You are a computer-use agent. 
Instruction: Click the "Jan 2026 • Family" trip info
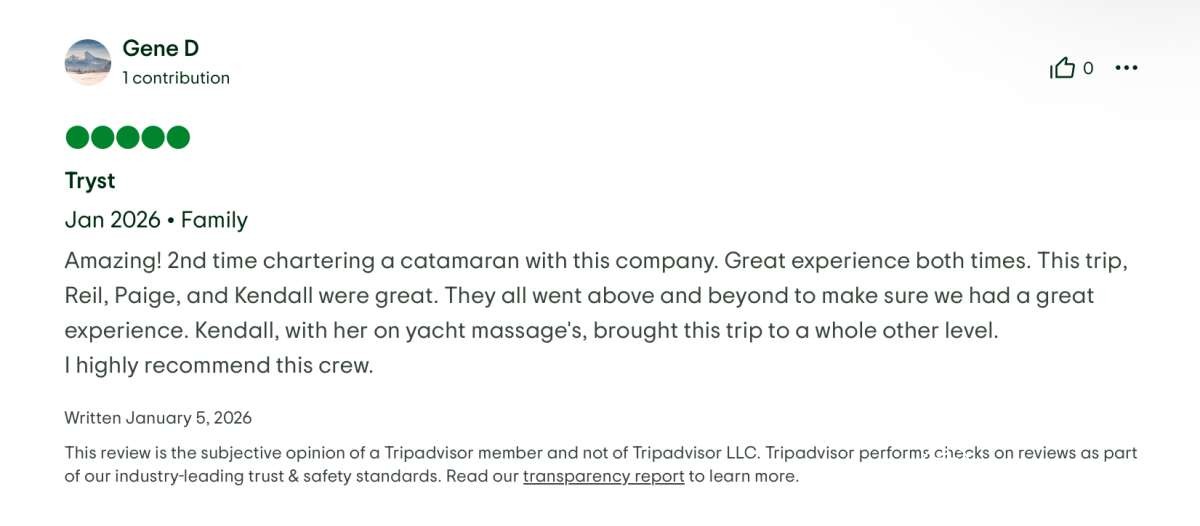pyautogui.click(x=156, y=220)
